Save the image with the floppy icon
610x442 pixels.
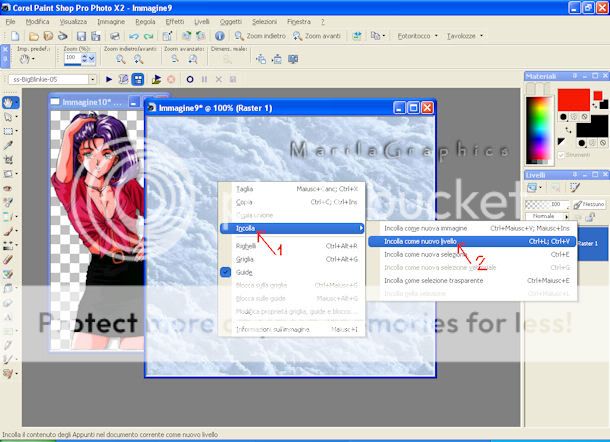pos(81,36)
